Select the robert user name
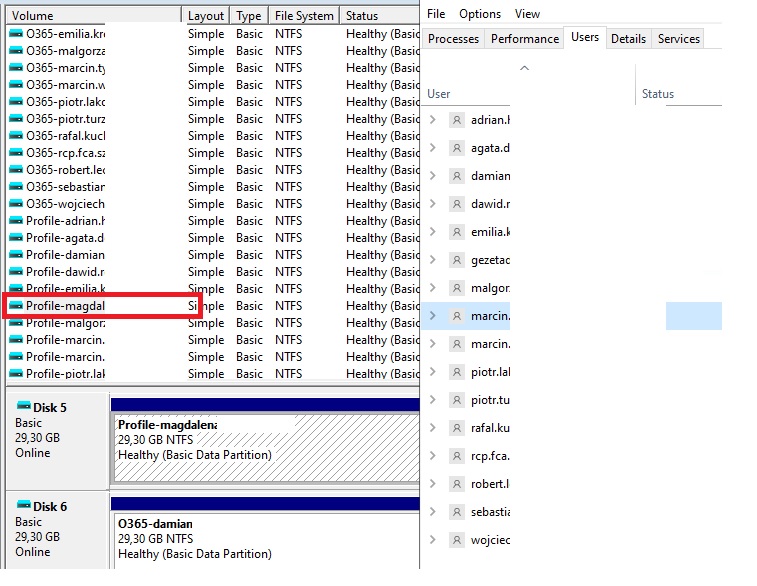 click(x=490, y=484)
